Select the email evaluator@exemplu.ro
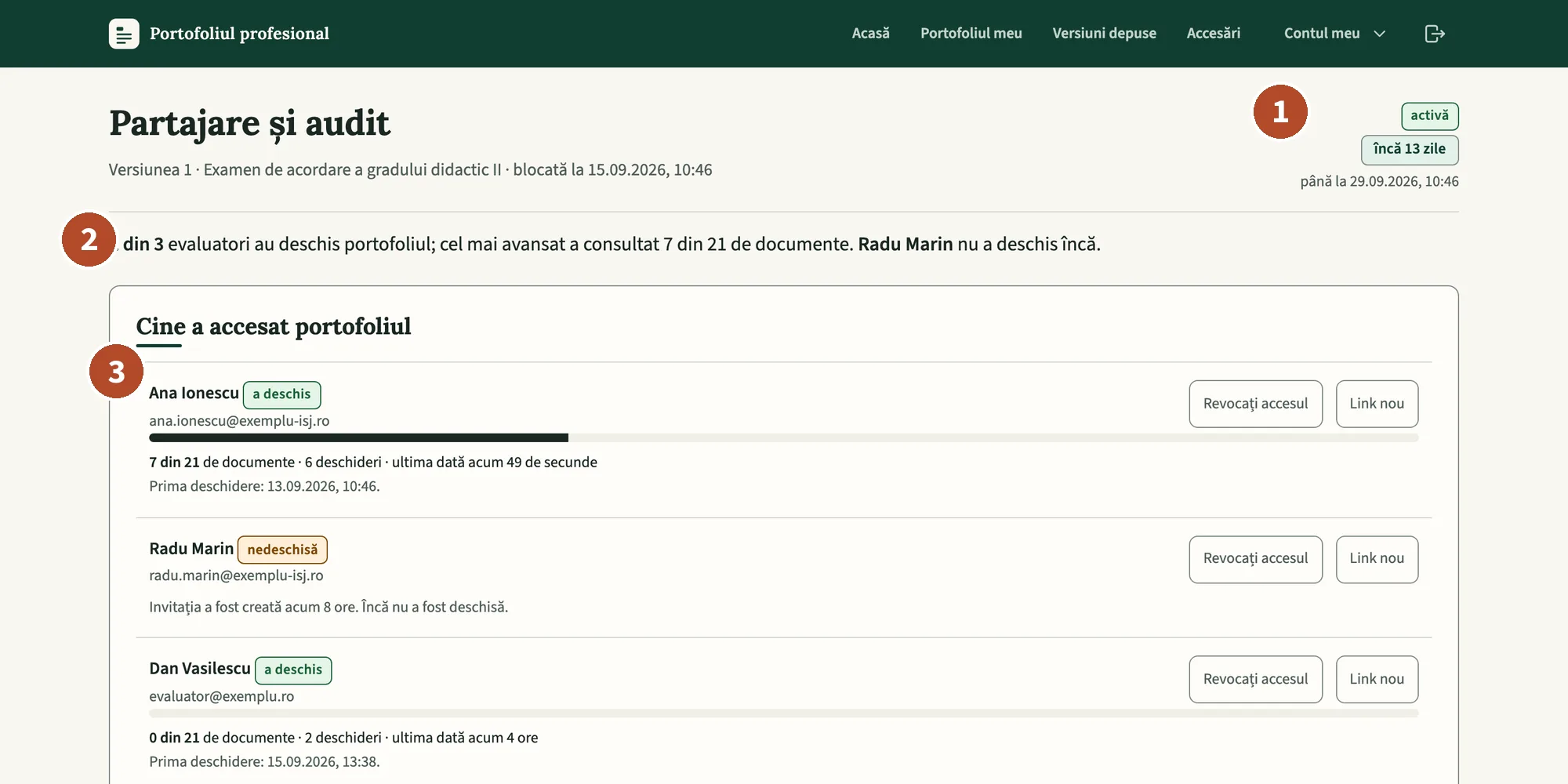This screenshot has width=1568, height=784. (222, 696)
